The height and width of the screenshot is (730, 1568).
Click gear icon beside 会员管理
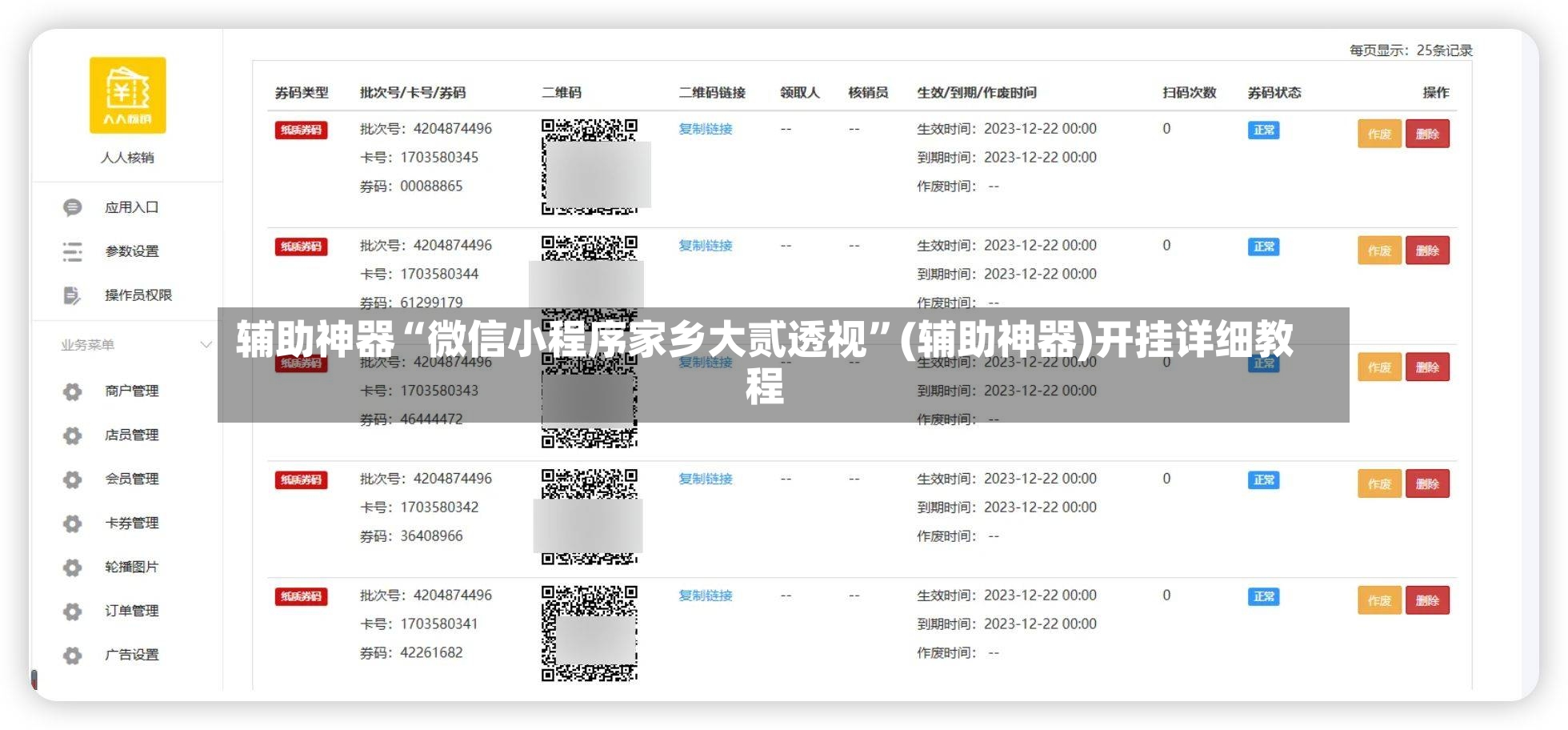point(72,479)
